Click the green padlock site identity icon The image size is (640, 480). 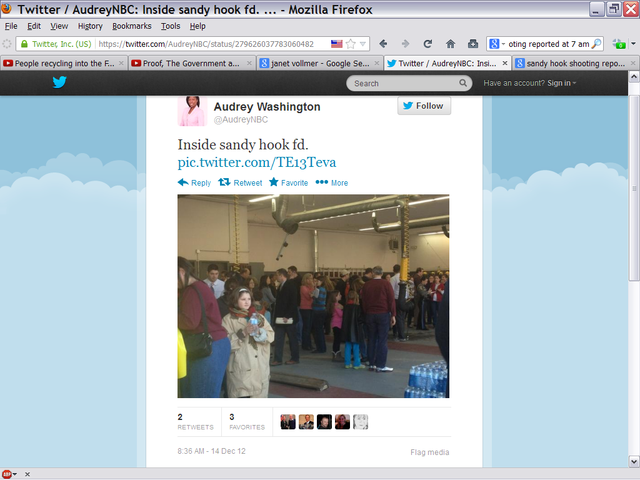[24, 44]
